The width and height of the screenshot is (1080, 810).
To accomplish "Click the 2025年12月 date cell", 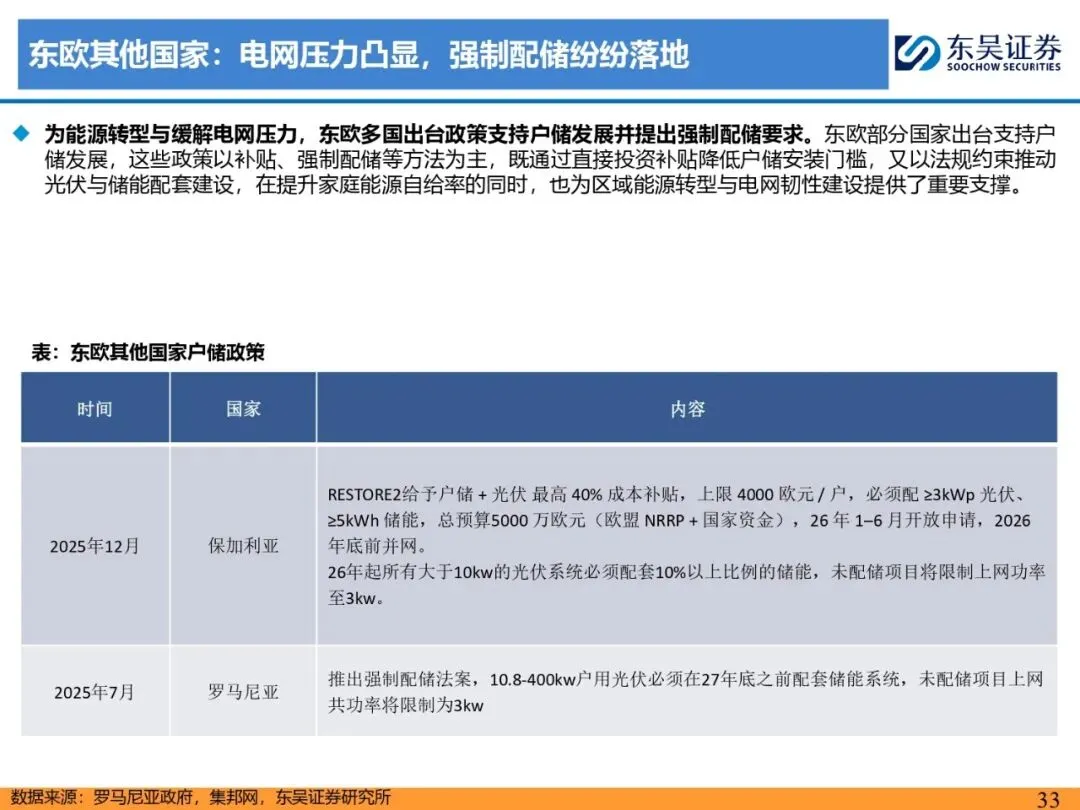I will tap(95, 546).
